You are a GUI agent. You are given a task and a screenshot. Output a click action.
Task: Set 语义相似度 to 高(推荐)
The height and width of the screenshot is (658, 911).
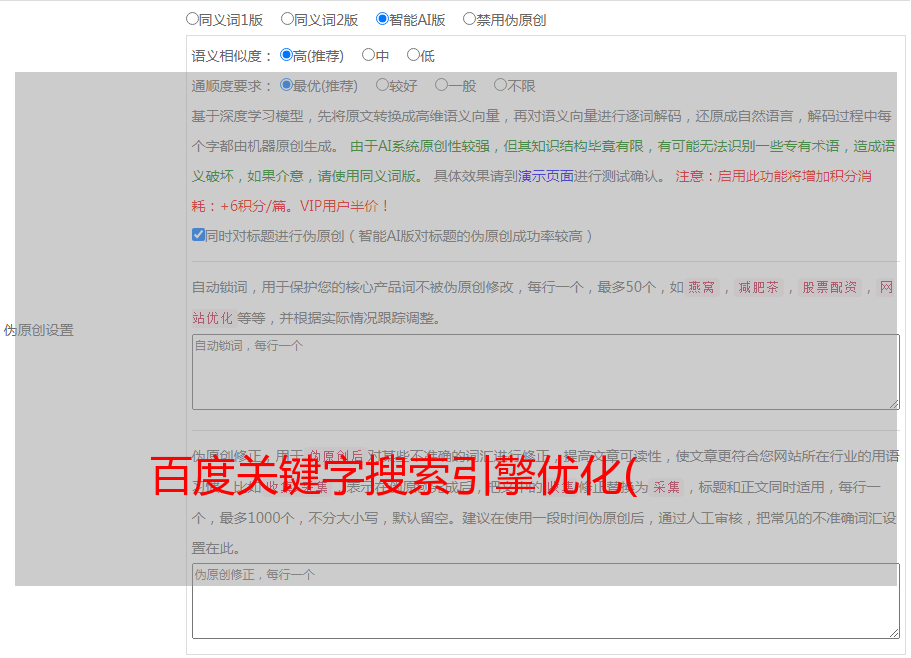pyautogui.click(x=286, y=55)
